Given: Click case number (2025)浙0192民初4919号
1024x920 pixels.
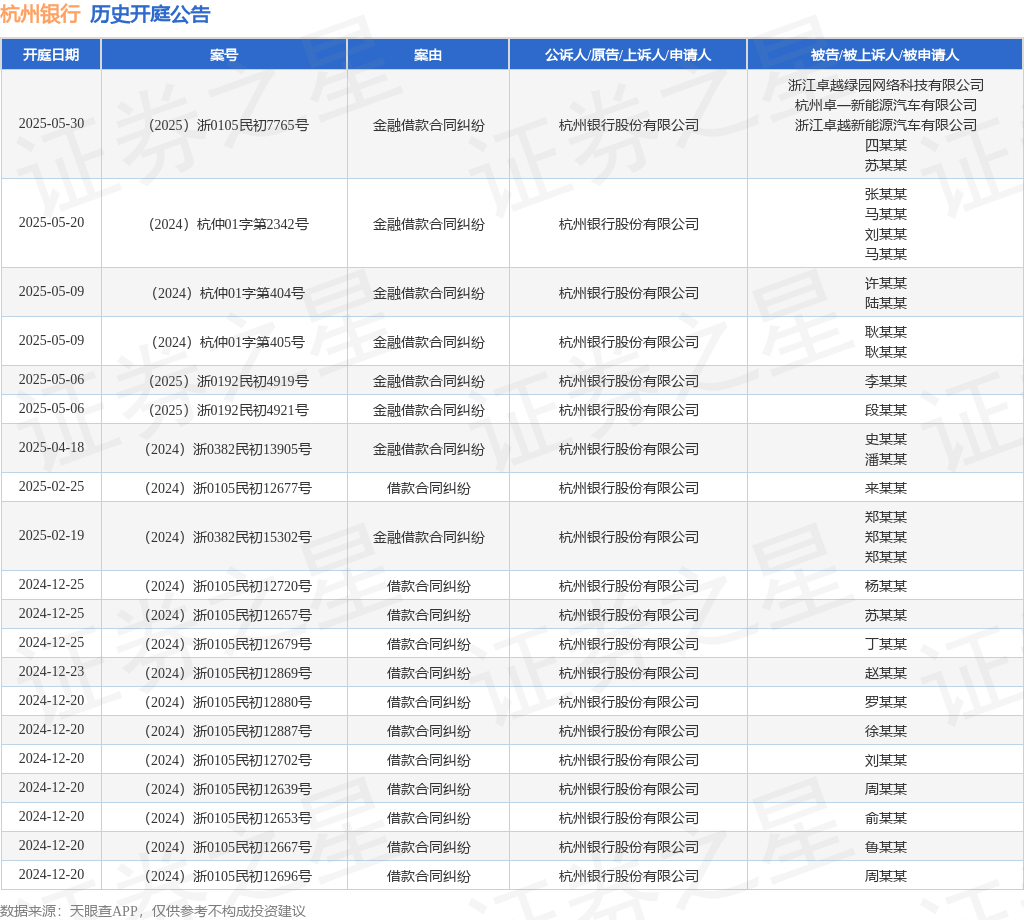Looking at the screenshot, I should [228, 381].
